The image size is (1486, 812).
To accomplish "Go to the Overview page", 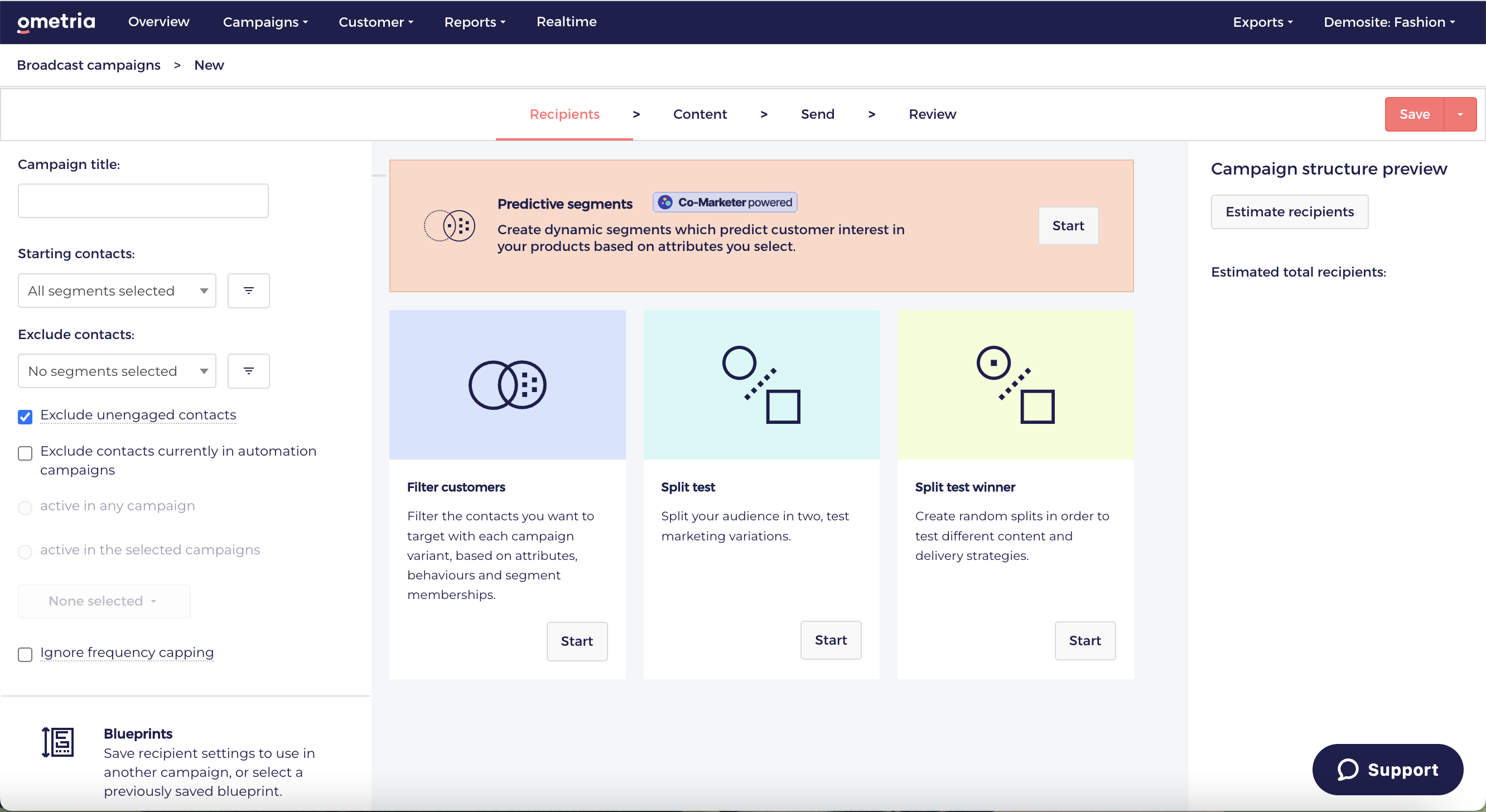I will pyautogui.click(x=158, y=22).
